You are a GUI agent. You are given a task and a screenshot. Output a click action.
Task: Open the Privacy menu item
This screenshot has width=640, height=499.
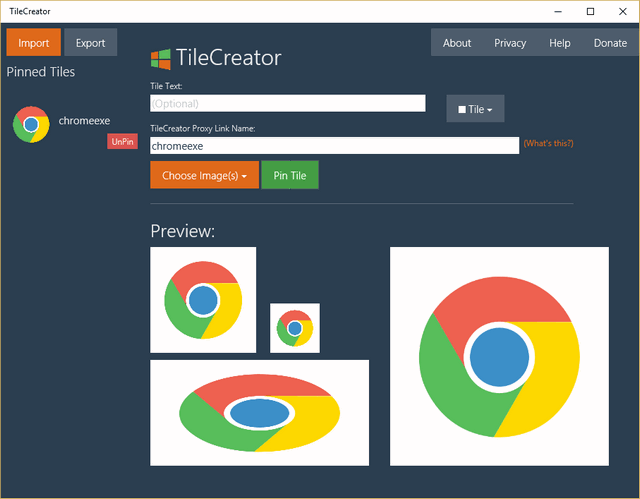click(x=510, y=43)
